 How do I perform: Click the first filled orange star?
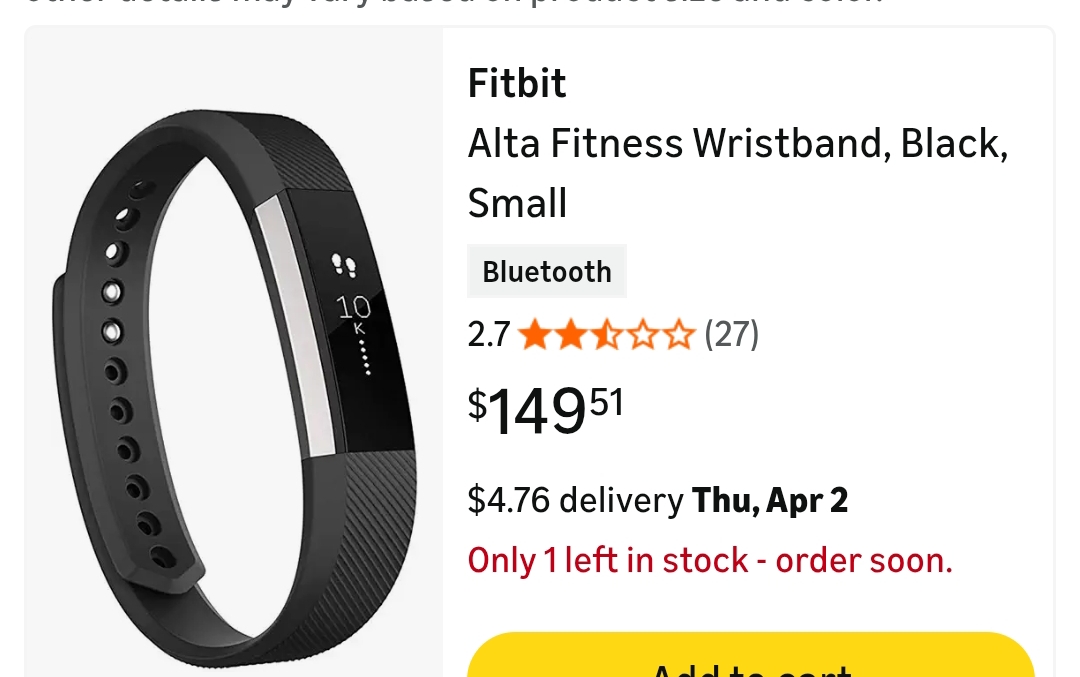pyautogui.click(x=535, y=335)
